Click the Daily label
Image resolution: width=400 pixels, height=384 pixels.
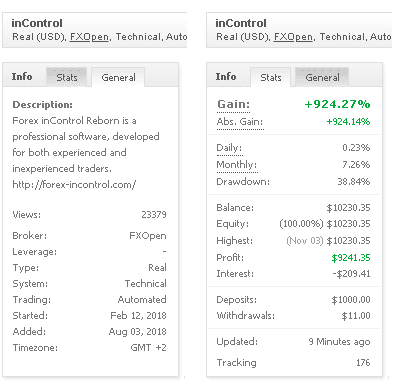(x=229, y=148)
